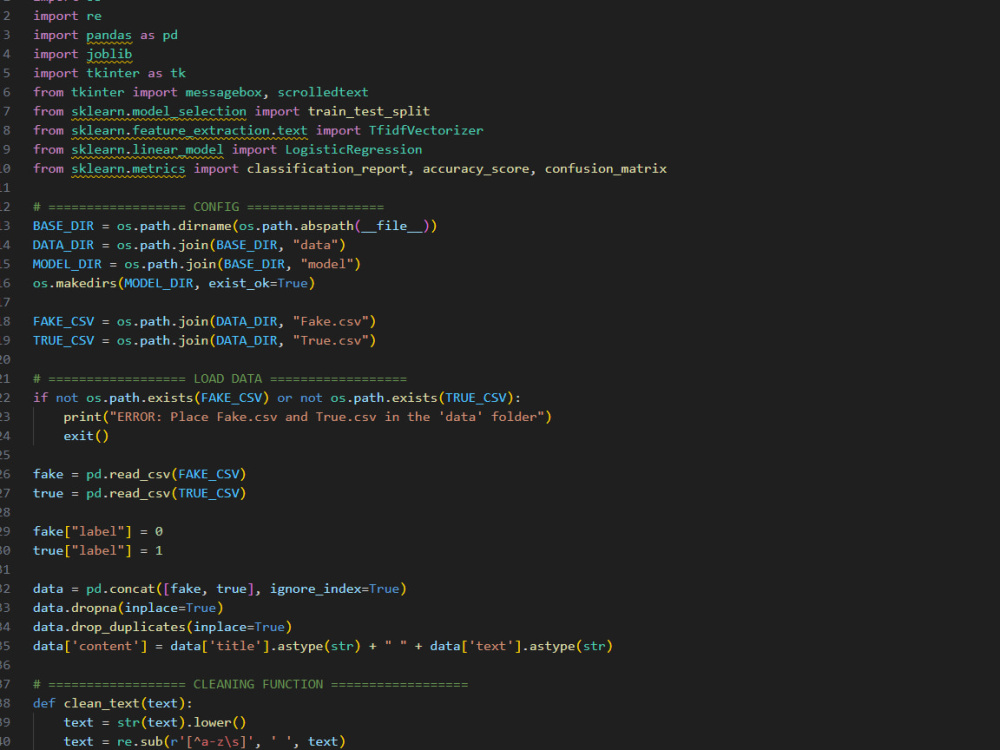Click the 'title' column key string
The width and height of the screenshot is (1000, 750).
point(235,647)
